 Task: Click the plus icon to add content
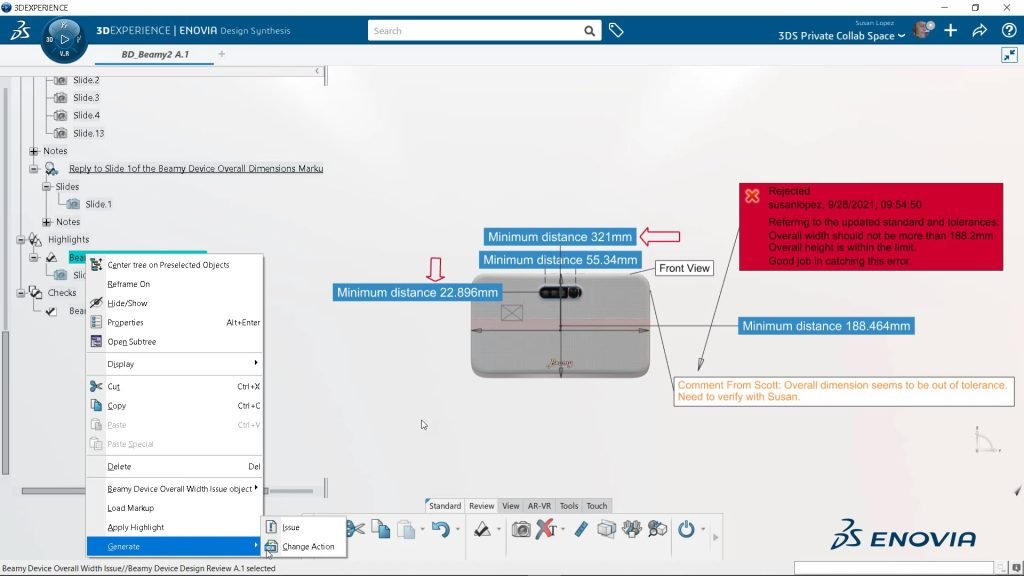coord(950,31)
